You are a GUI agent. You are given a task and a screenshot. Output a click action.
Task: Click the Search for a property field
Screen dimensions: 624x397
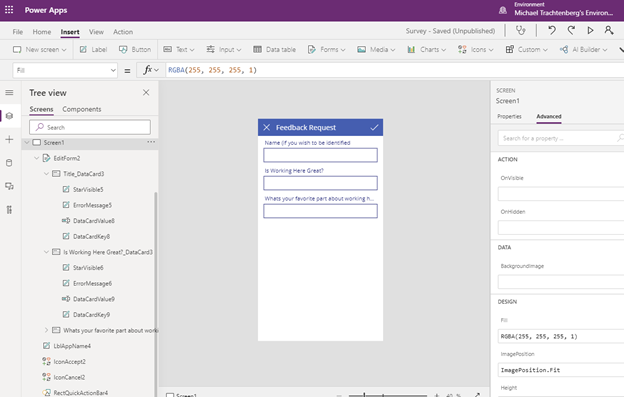click(x=561, y=138)
